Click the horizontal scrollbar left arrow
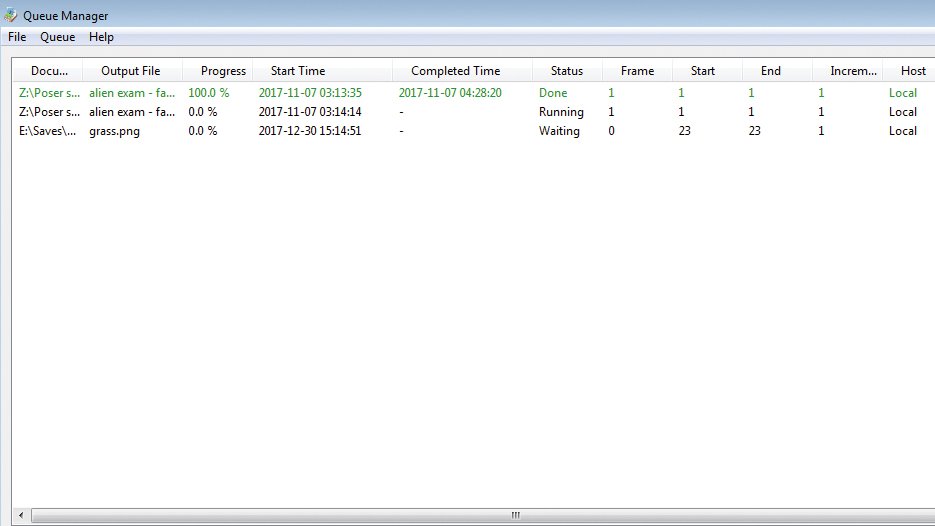 [x=21, y=515]
